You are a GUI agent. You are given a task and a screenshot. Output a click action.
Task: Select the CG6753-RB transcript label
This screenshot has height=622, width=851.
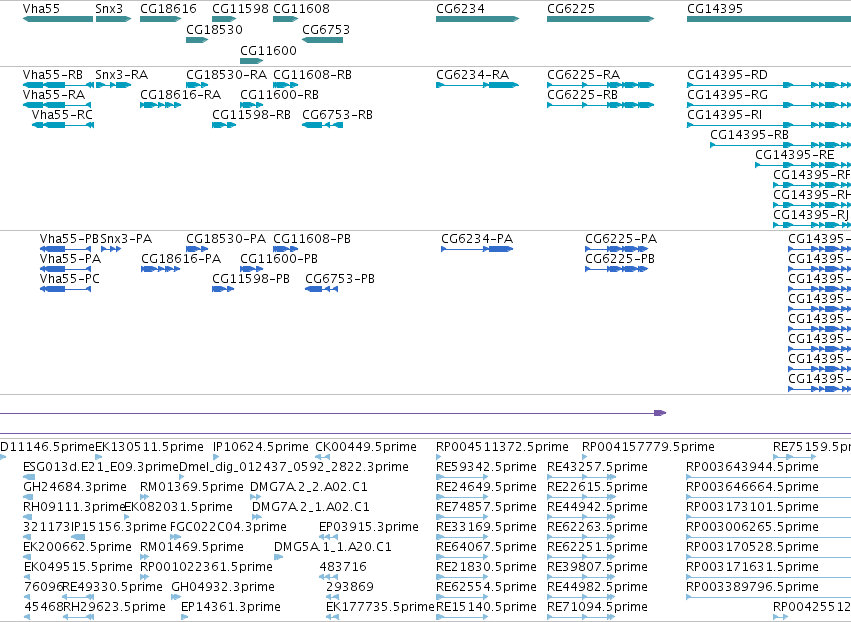[x=338, y=115]
